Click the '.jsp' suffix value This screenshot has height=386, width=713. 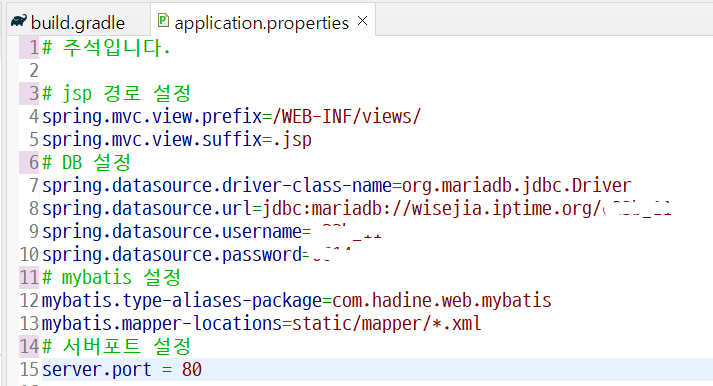pyautogui.click(x=292, y=140)
